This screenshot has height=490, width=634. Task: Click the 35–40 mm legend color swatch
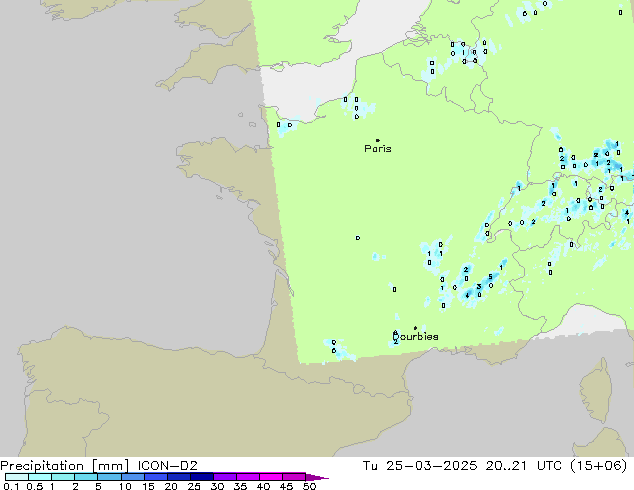248,477
